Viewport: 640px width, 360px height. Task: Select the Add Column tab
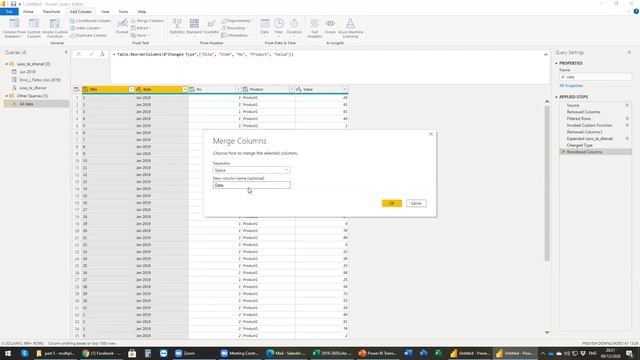[81, 12]
